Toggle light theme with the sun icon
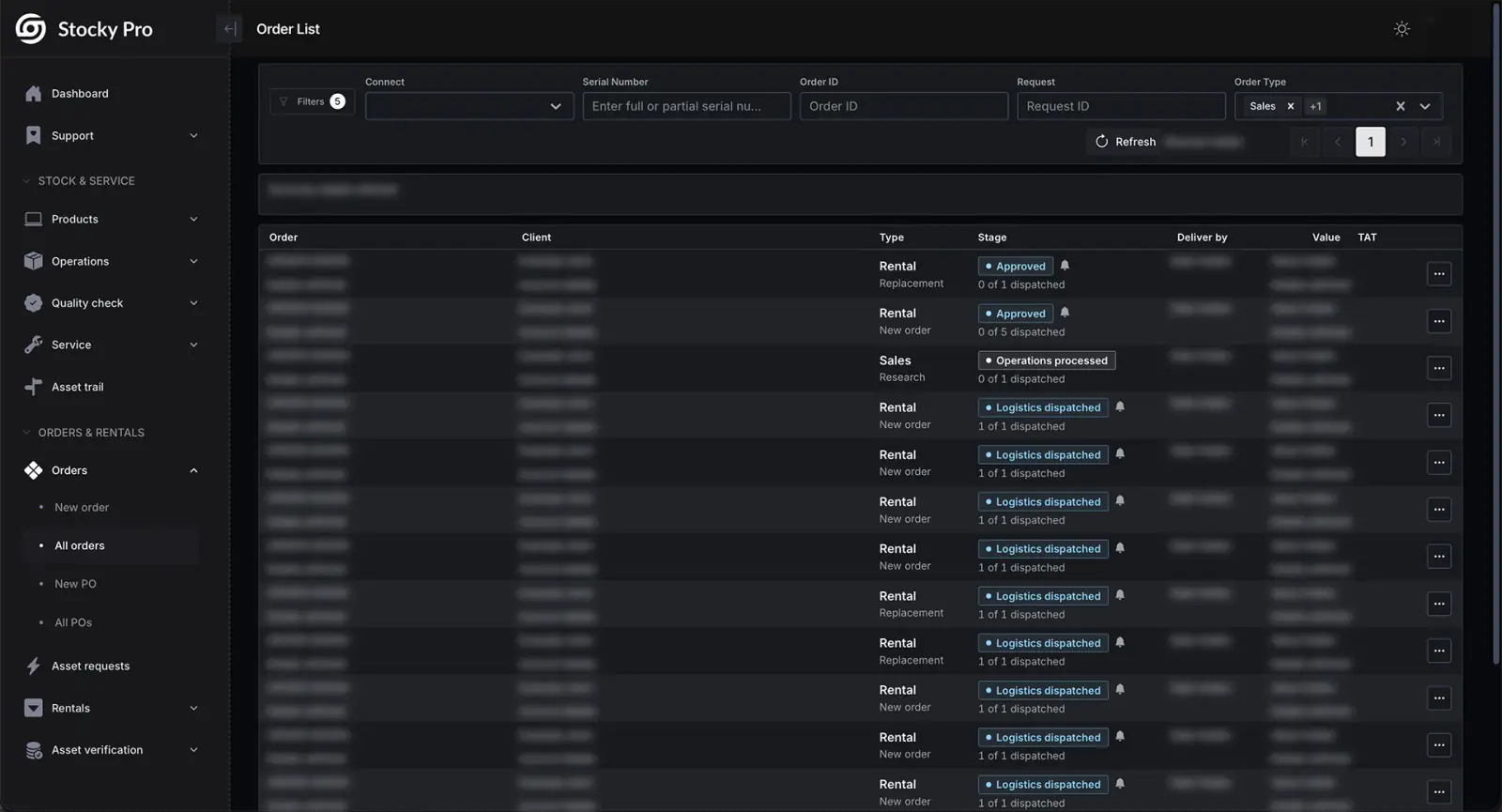 point(1402,29)
